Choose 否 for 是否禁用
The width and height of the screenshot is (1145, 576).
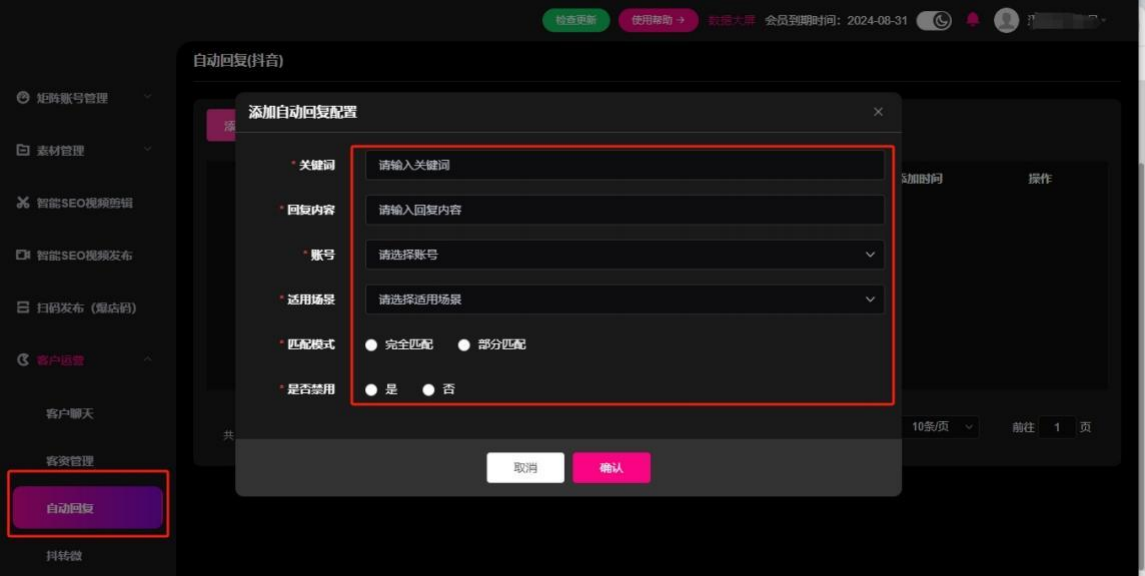[429, 390]
